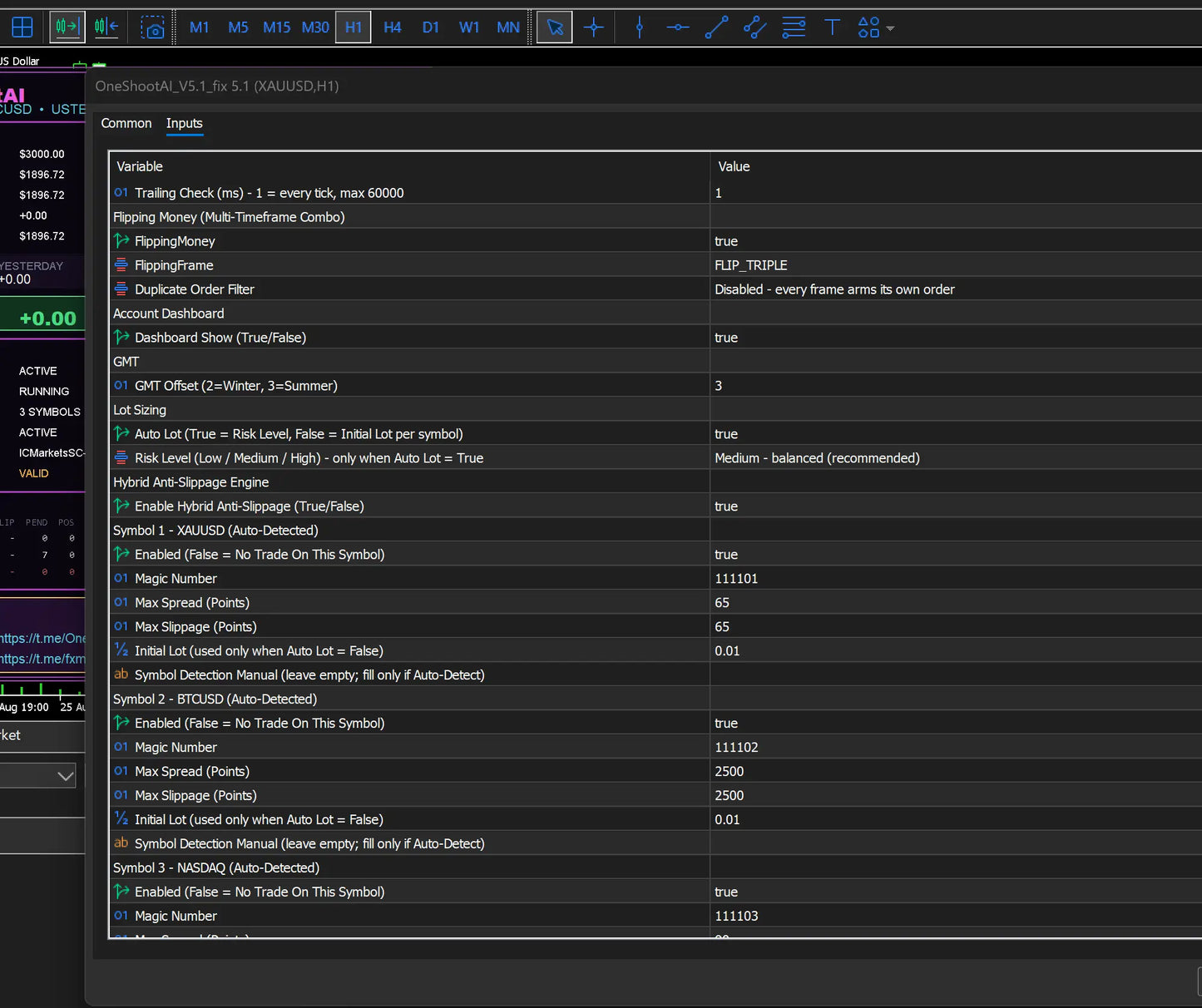
Task: Select the trendline drawing tool
Action: click(x=716, y=27)
